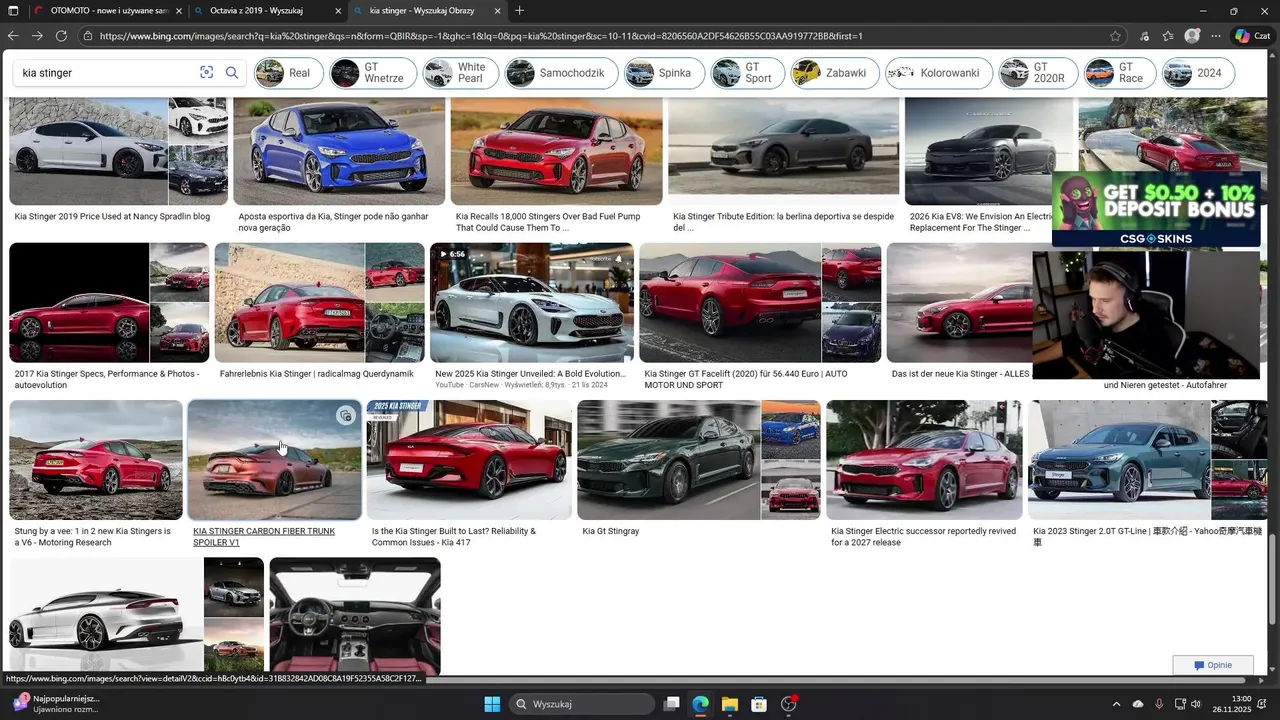Open the taskbar volume speaker icon
This screenshot has height=720, width=1280.
1195,704
